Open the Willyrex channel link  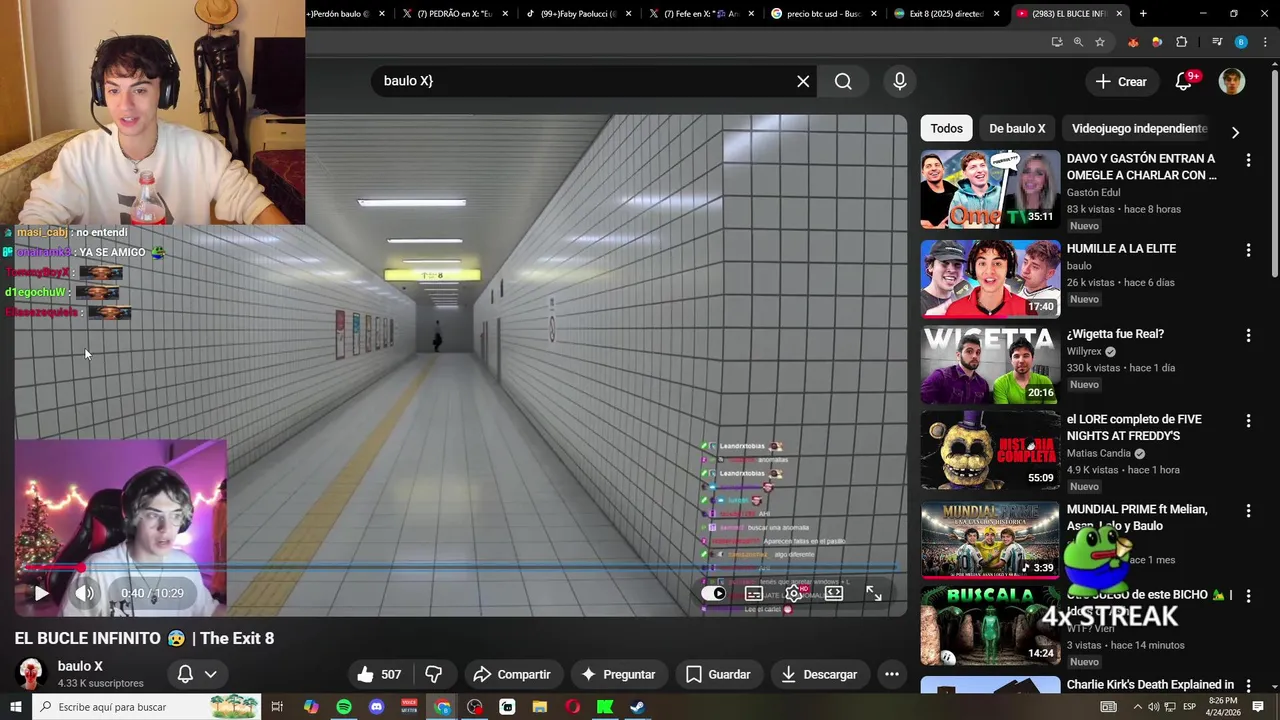[1085, 352]
